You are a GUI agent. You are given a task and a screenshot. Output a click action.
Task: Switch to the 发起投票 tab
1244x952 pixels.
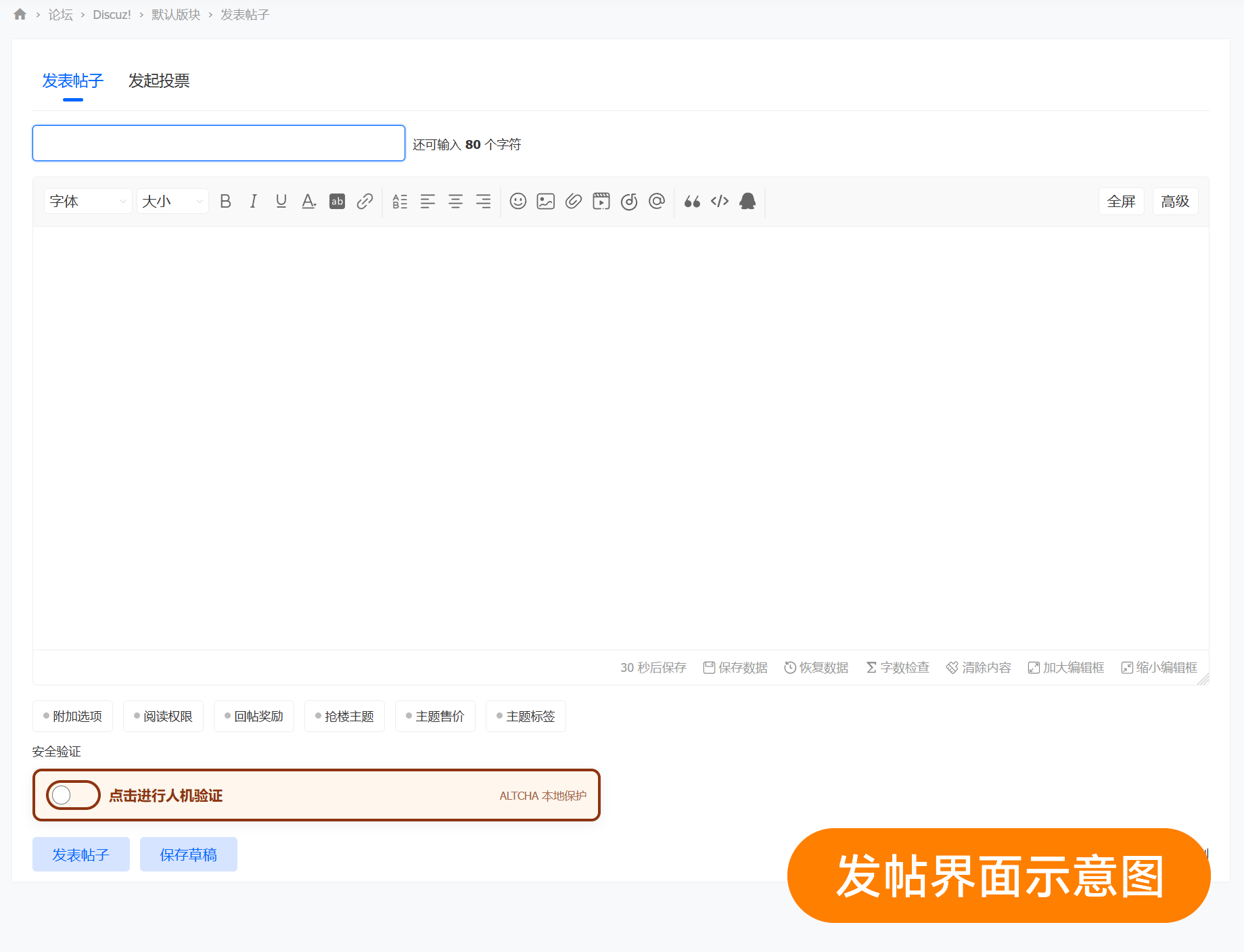pyautogui.click(x=159, y=81)
